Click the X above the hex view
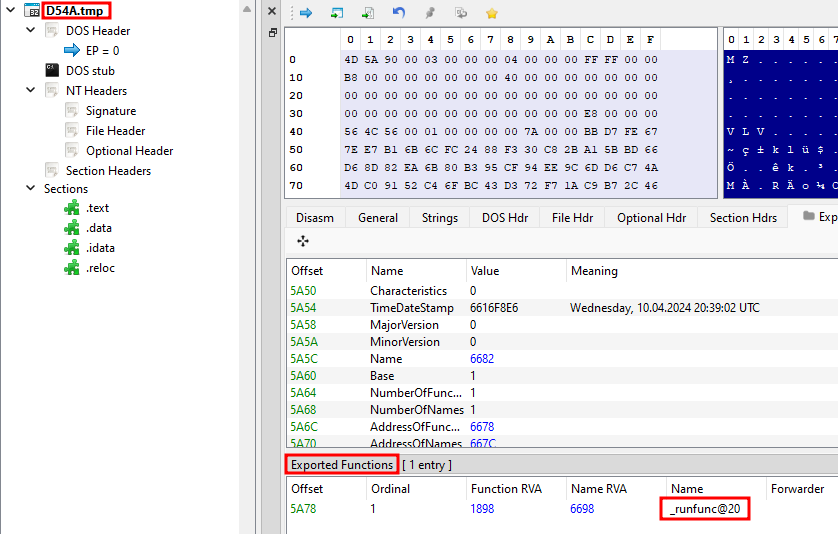Image resolution: width=838 pixels, height=534 pixels. 272,11
